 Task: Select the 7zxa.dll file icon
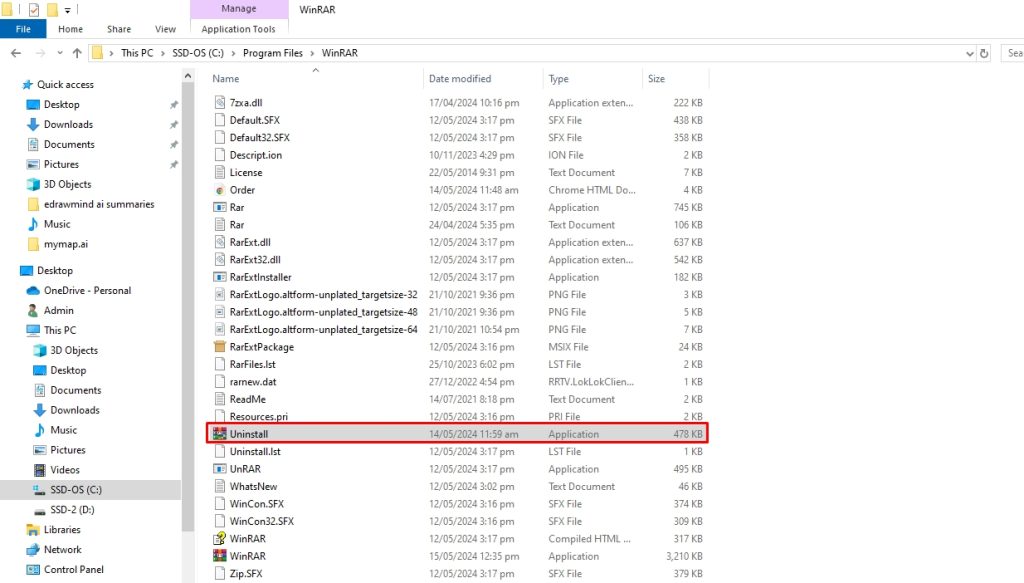tap(219, 102)
